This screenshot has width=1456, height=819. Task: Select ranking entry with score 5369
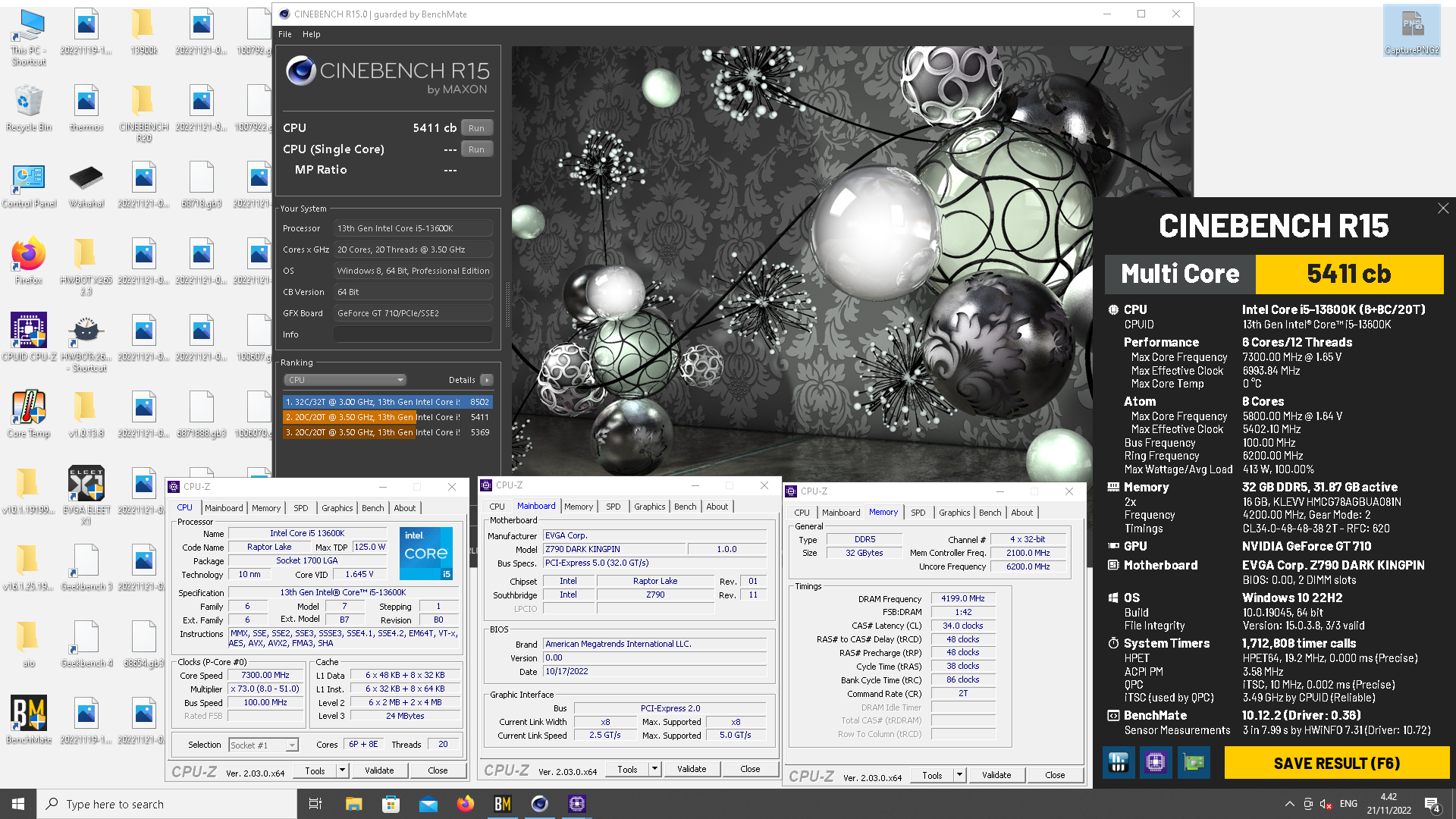coord(388,432)
